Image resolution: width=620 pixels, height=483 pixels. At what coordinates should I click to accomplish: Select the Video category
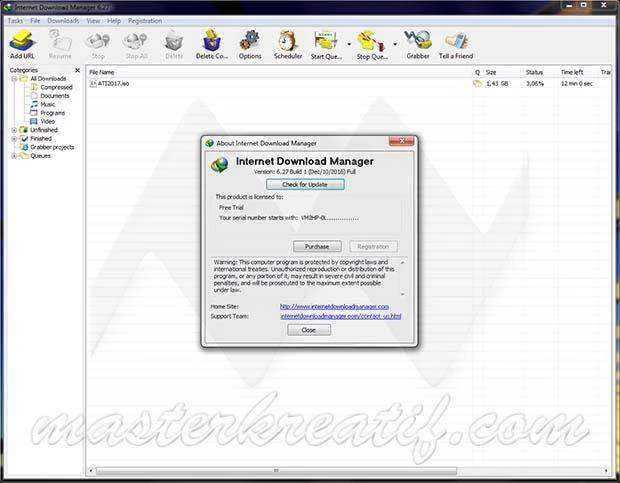point(47,121)
